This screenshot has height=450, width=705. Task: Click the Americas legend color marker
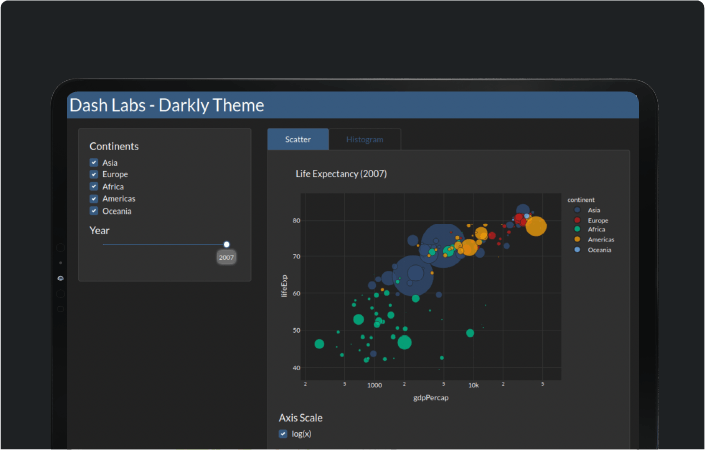pyautogui.click(x=578, y=240)
